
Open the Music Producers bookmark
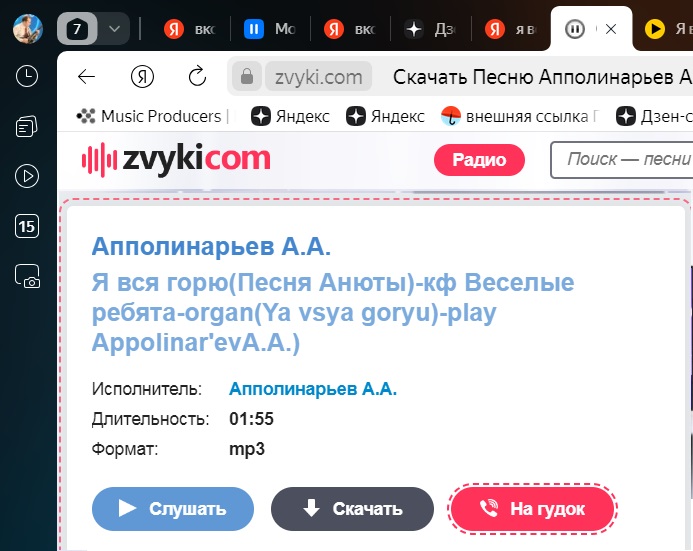point(148,116)
